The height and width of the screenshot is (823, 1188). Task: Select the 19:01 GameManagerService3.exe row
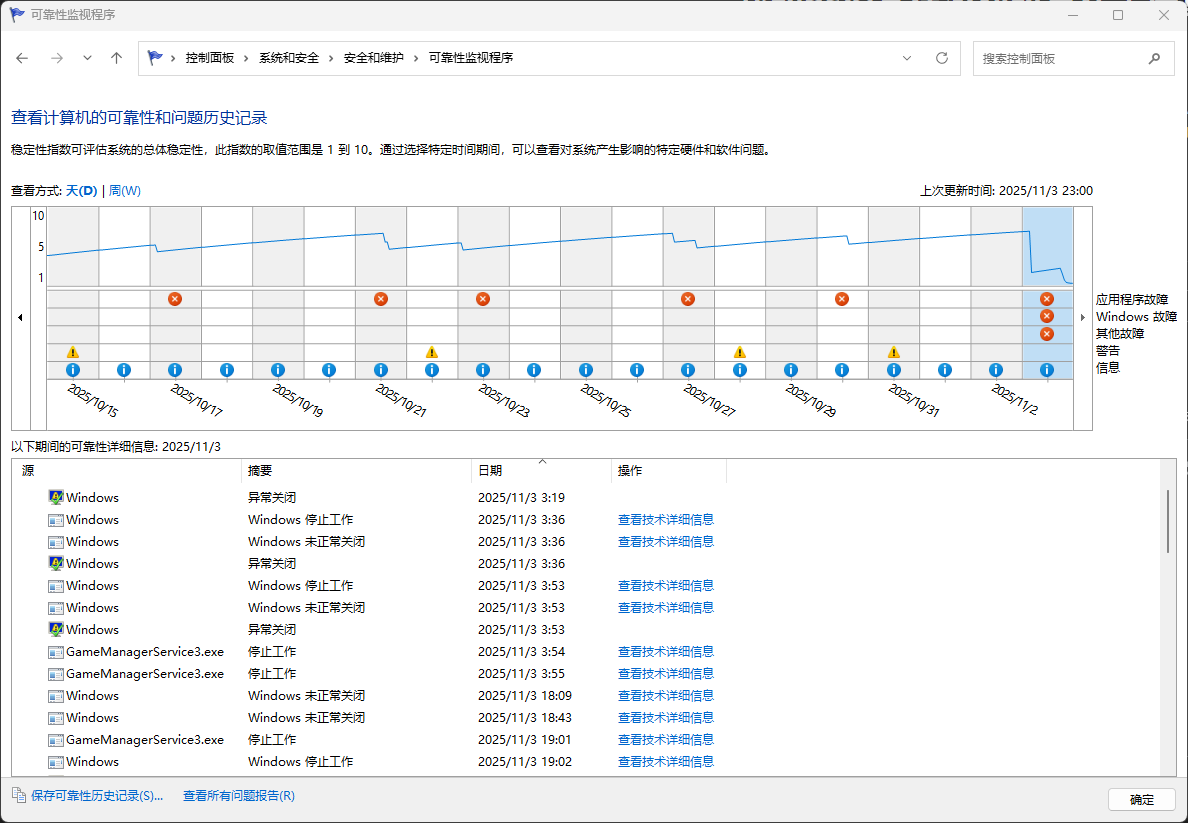(x=587, y=740)
